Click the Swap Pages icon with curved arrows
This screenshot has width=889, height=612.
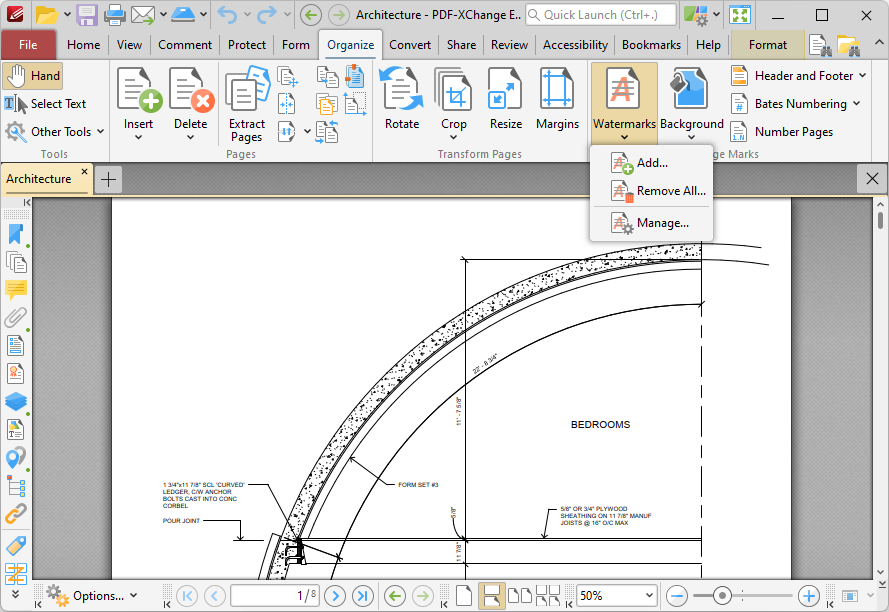tap(327, 132)
